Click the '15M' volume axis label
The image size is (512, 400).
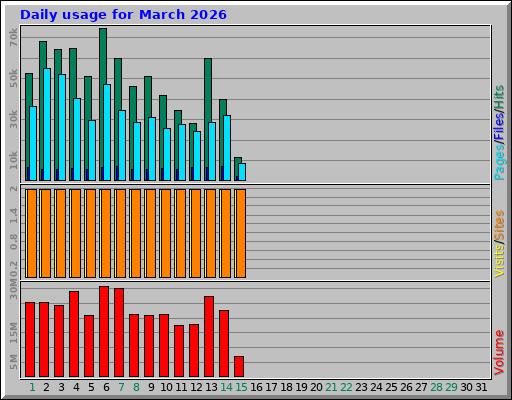(13, 333)
